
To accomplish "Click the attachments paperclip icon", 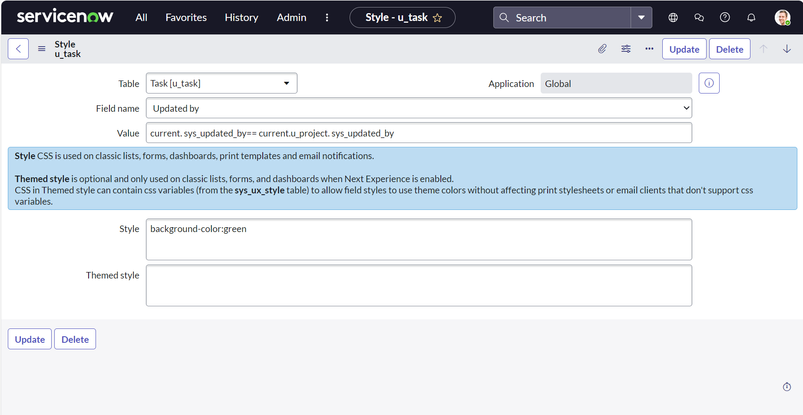I will 602,49.
